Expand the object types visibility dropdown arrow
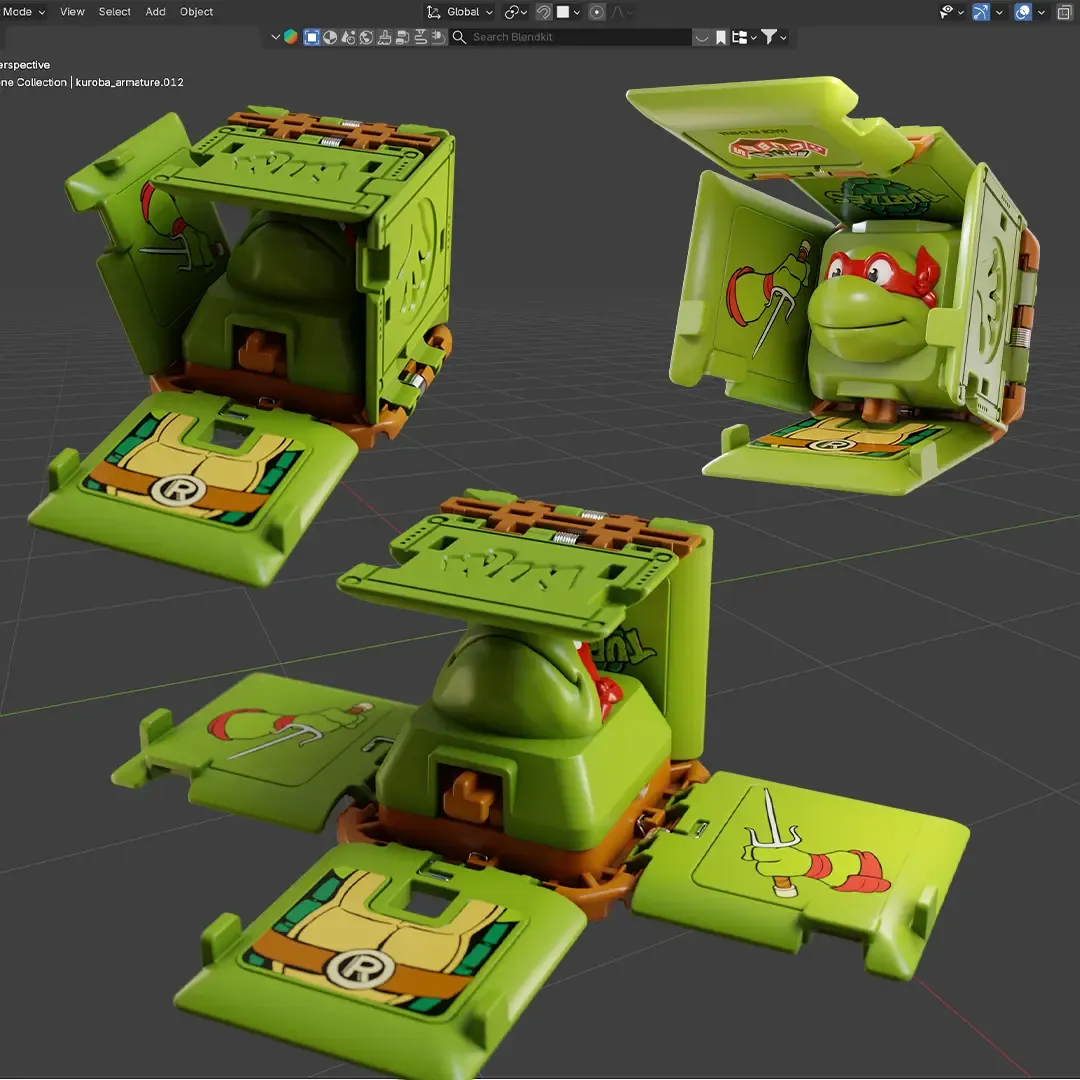Image resolution: width=1080 pixels, height=1080 pixels. point(961,12)
